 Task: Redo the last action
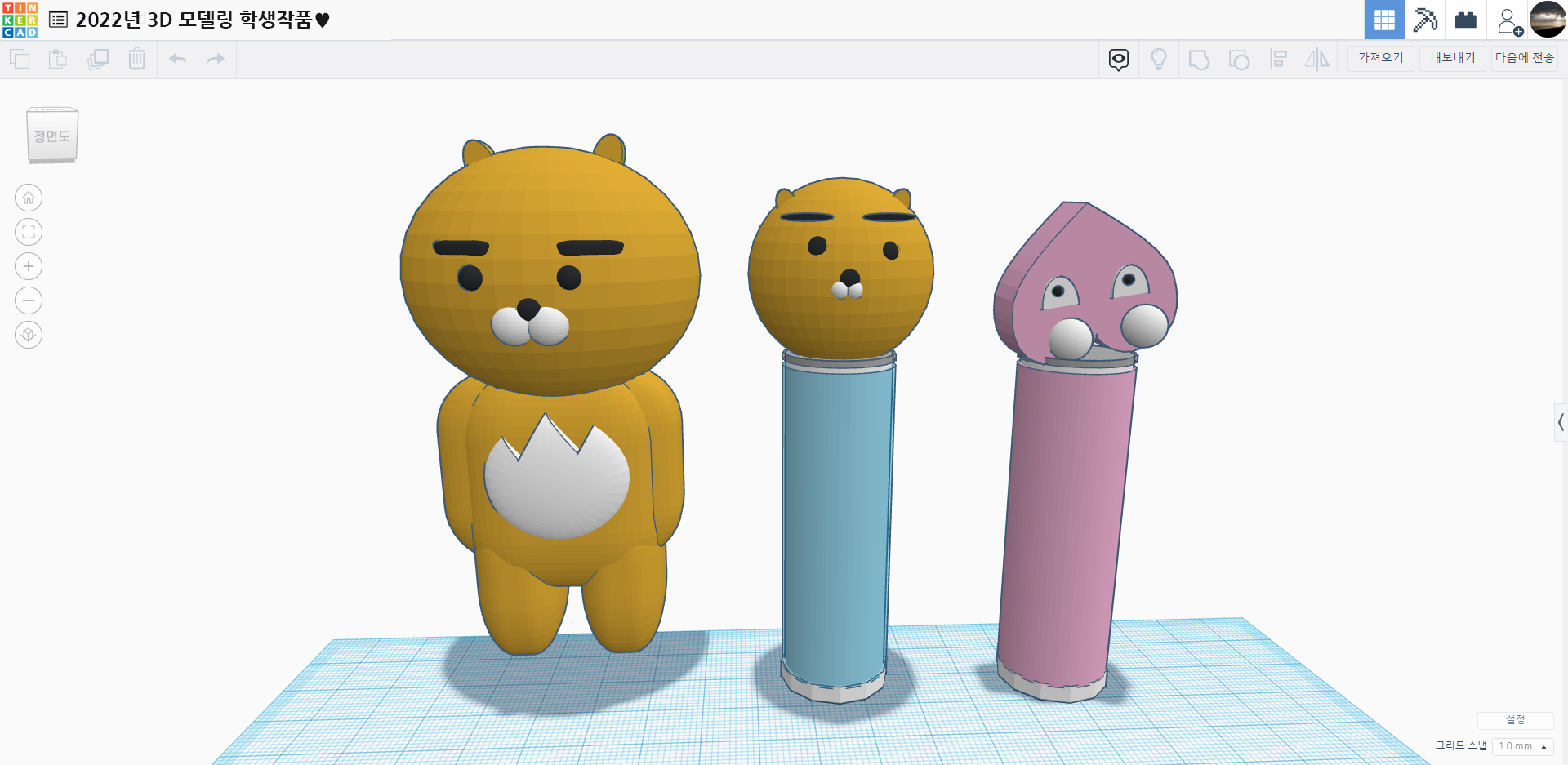[216, 59]
